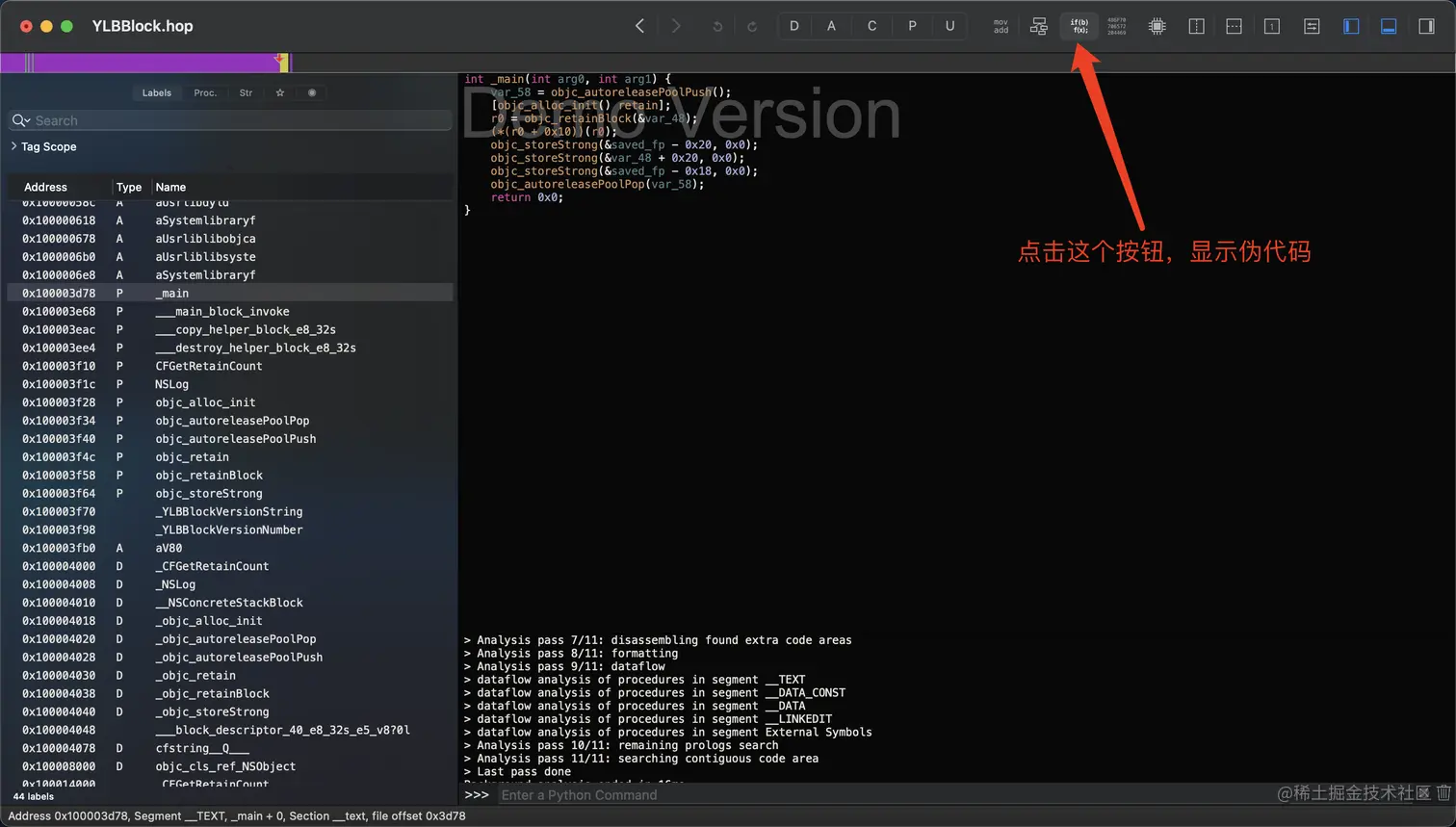Click objc_autoreleasePoolPop(var_58) pseudo-code line
The width and height of the screenshot is (1456, 827).
[597, 184]
